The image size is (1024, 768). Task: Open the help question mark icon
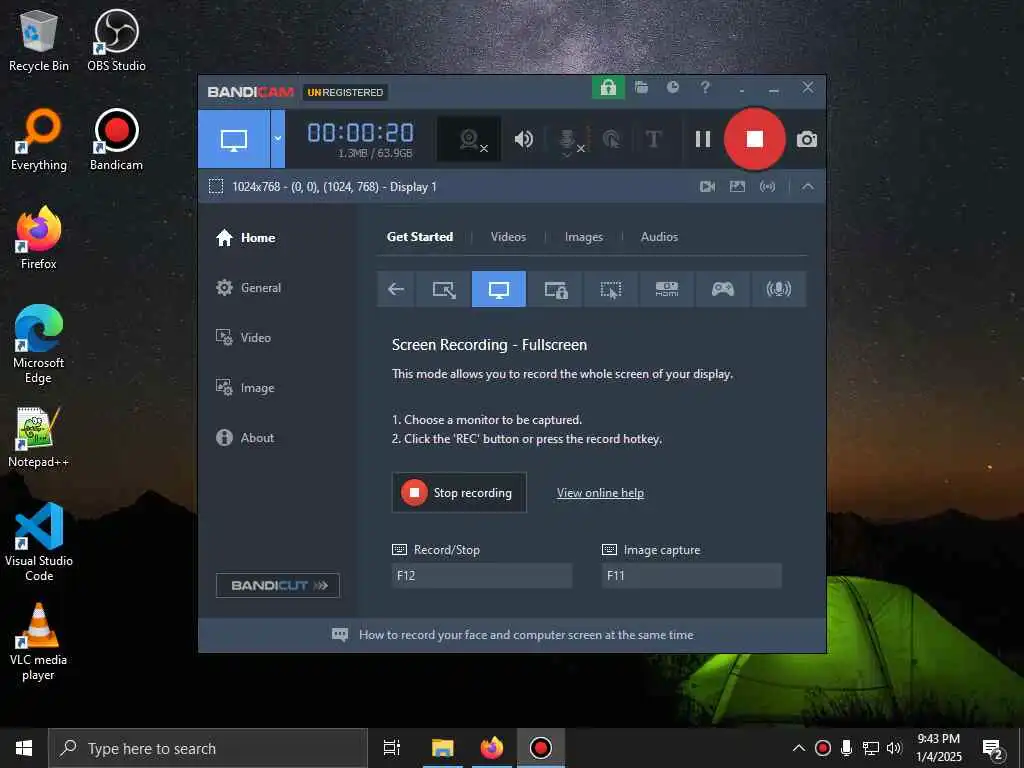click(705, 88)
